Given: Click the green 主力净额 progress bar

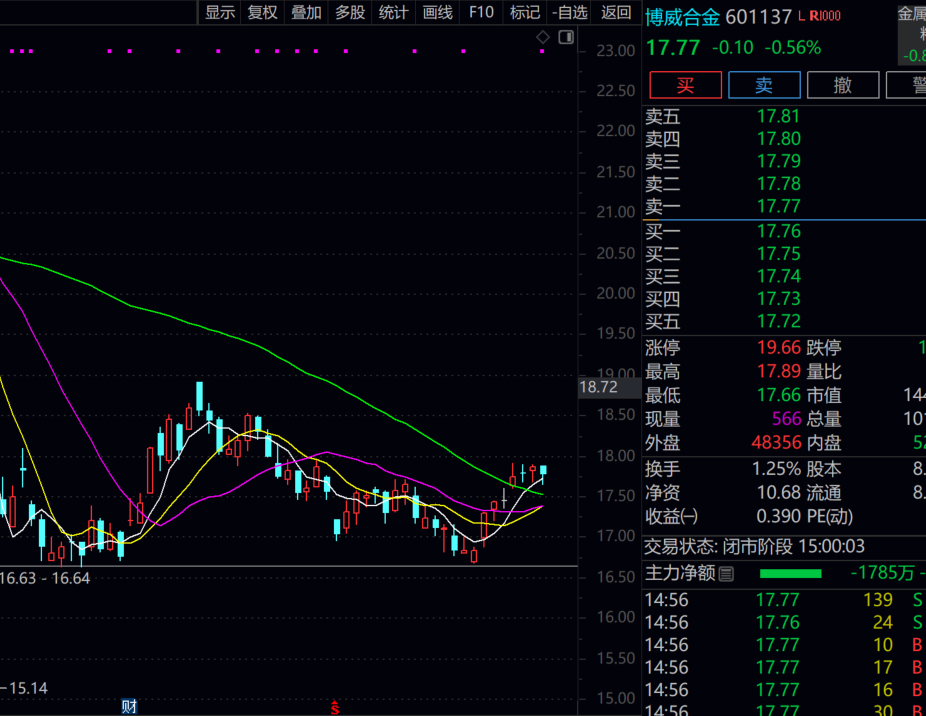Looking at the screenshot, I should point(790,574).
